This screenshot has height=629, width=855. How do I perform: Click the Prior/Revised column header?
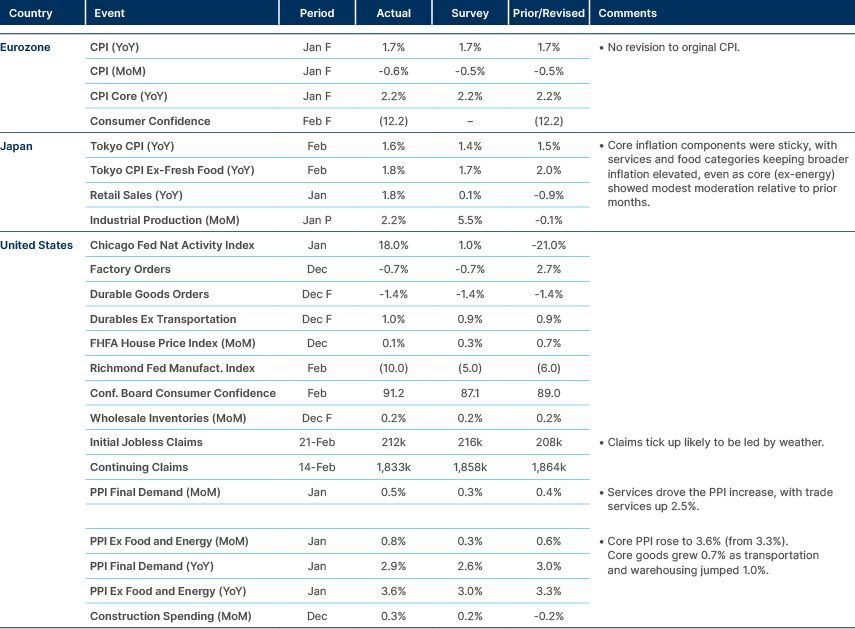[548, 13]
